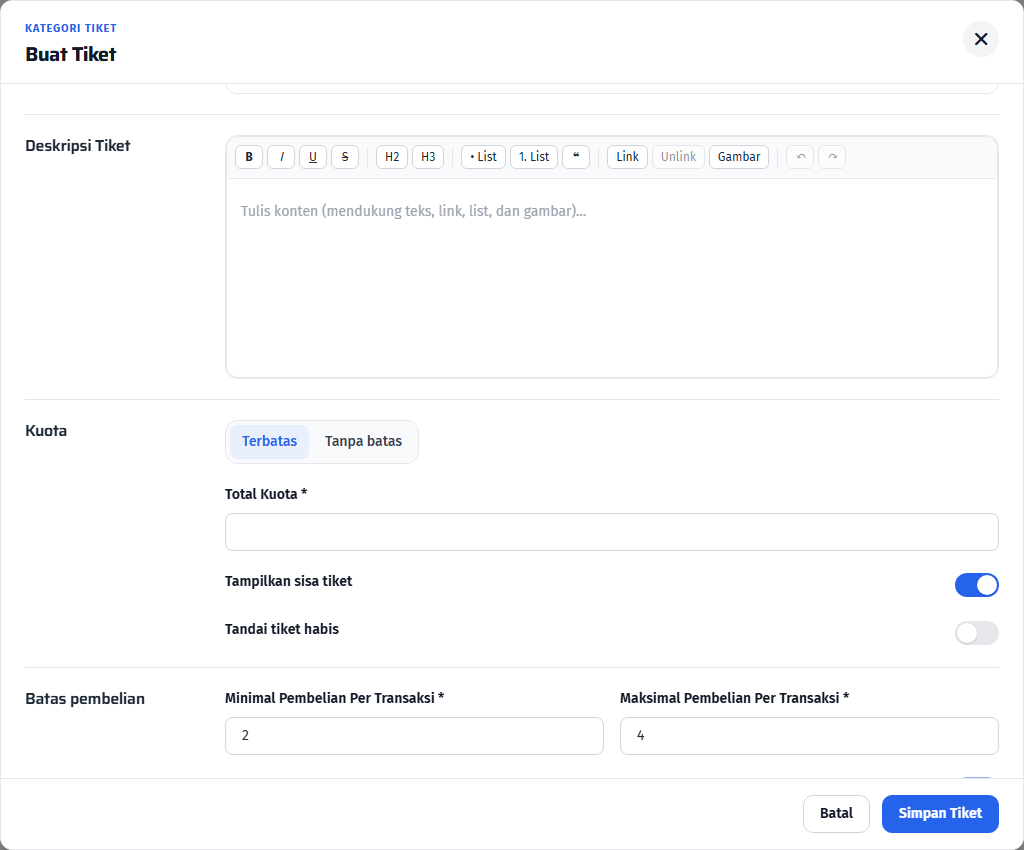
Task: Create a numbered list
Action: click(x=534, y=157)
